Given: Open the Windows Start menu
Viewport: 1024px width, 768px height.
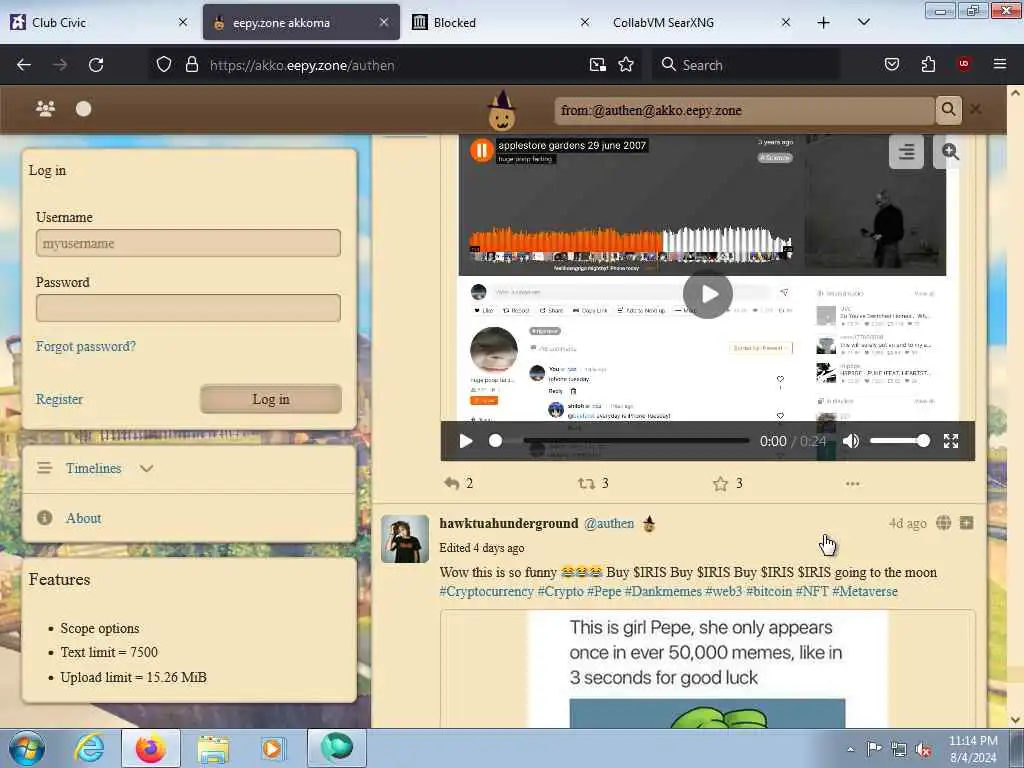Looking at the screenshot, I should click(27, 748).
